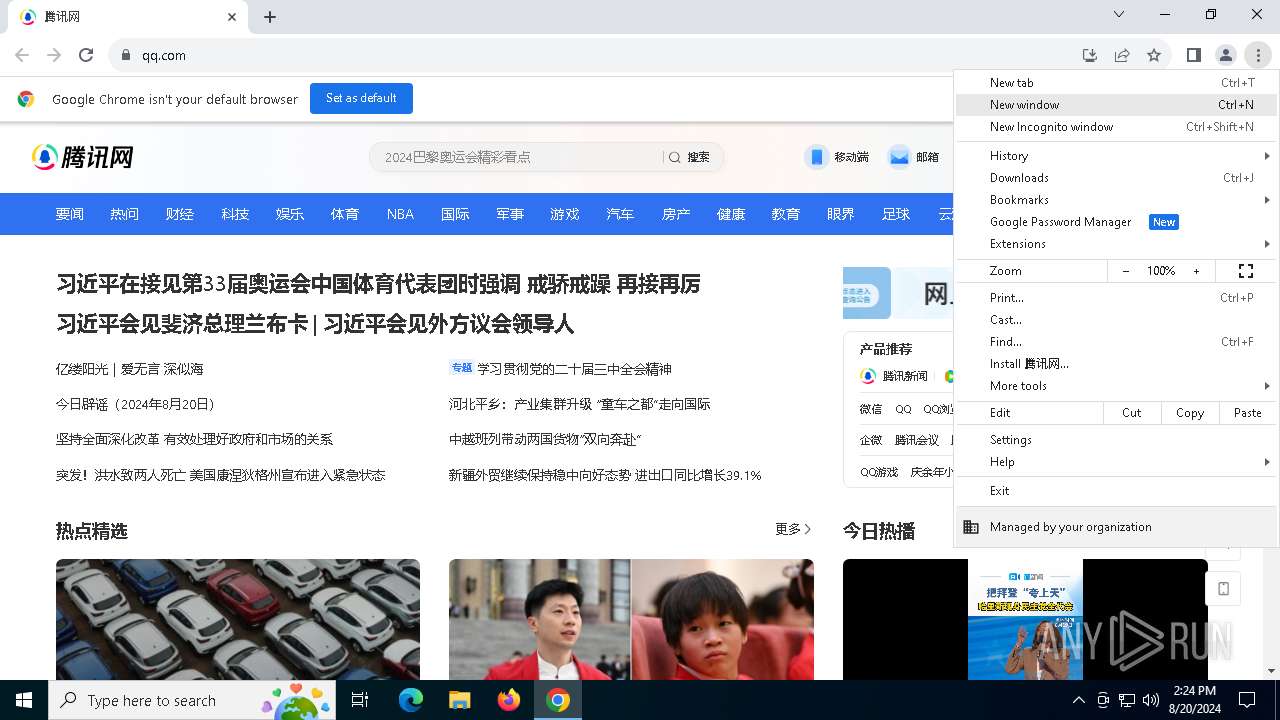Viewport: 1280px width, 720px height.
Task: Click the share page icon
Action: click(1122, 55)
